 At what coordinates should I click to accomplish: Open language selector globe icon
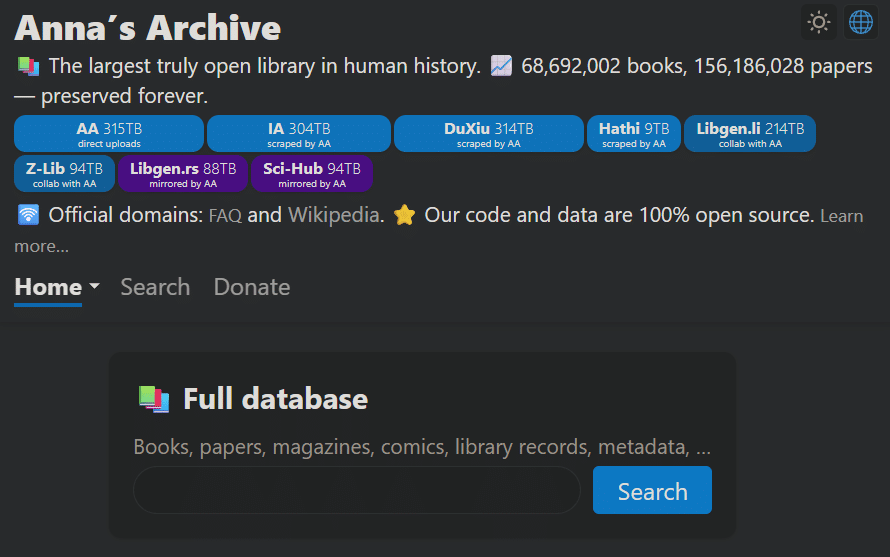860,23
